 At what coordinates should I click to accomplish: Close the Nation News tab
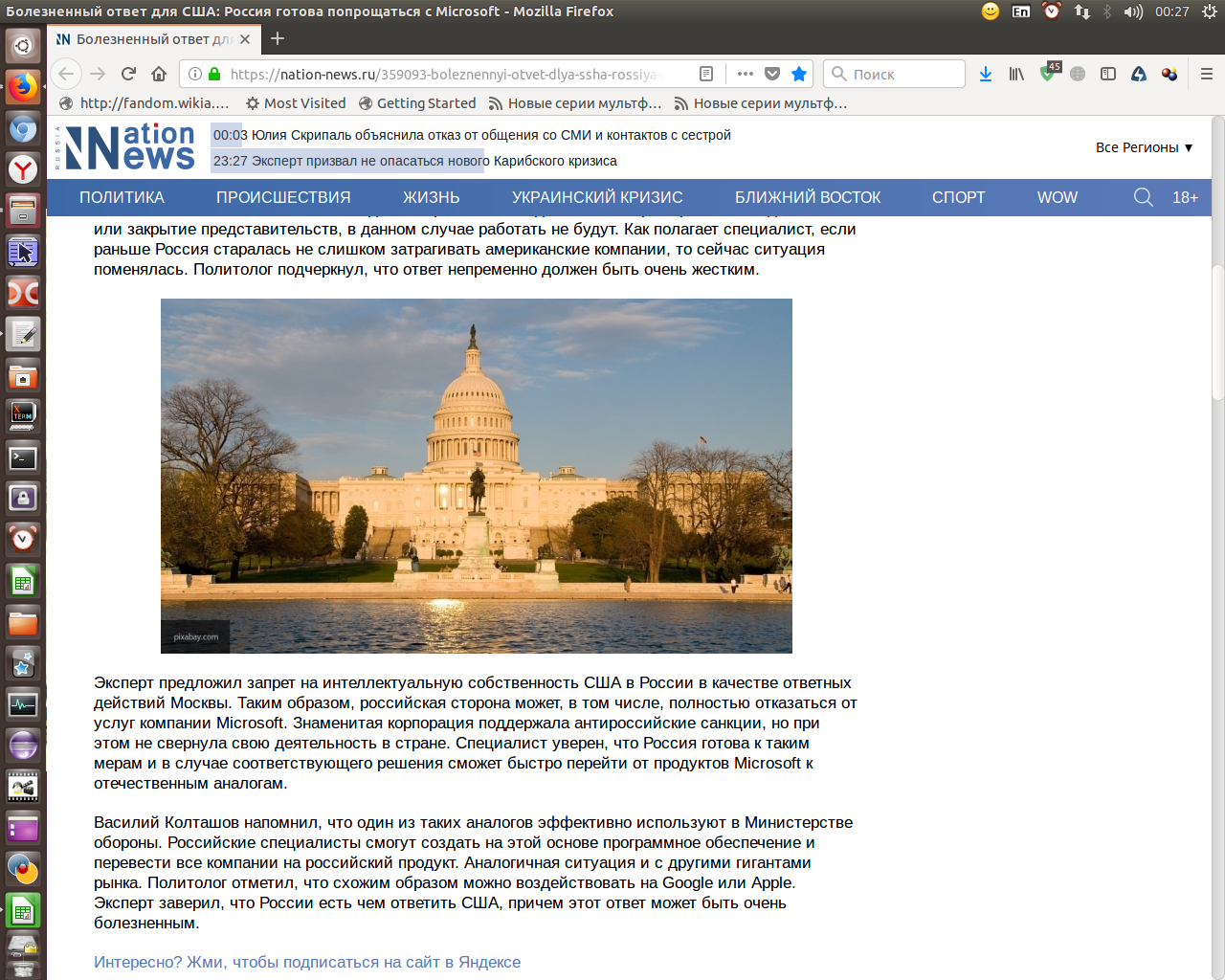245,39
